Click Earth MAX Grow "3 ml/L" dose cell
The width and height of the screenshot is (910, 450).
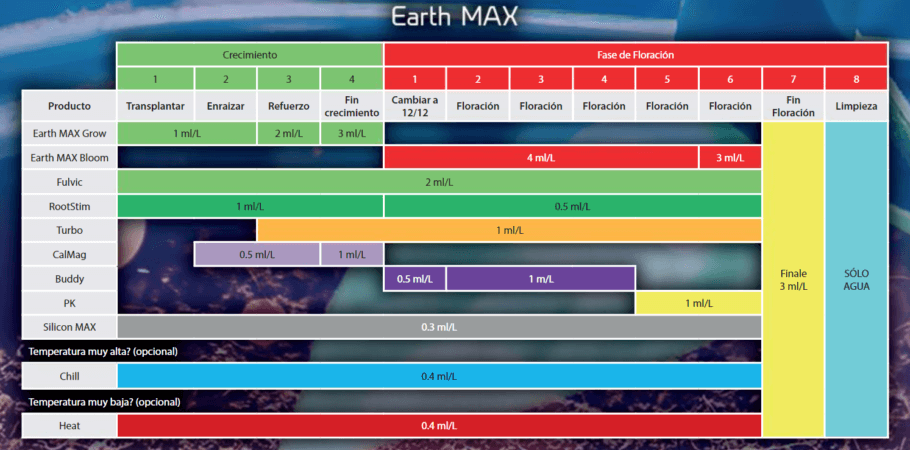[x=352, y=134]
